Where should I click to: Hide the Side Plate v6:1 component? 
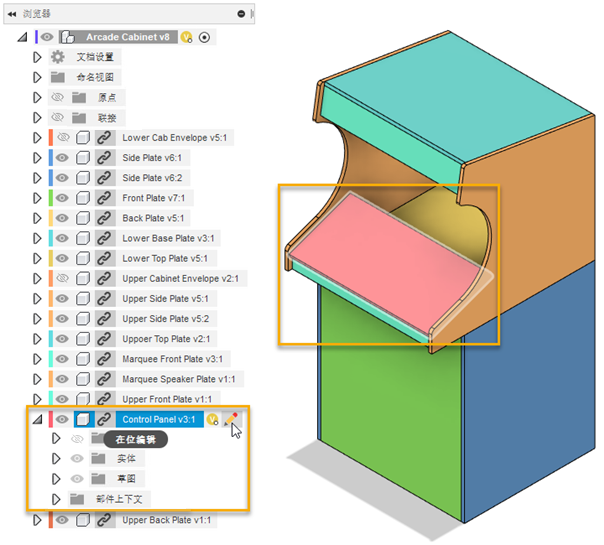click(62, 158)
